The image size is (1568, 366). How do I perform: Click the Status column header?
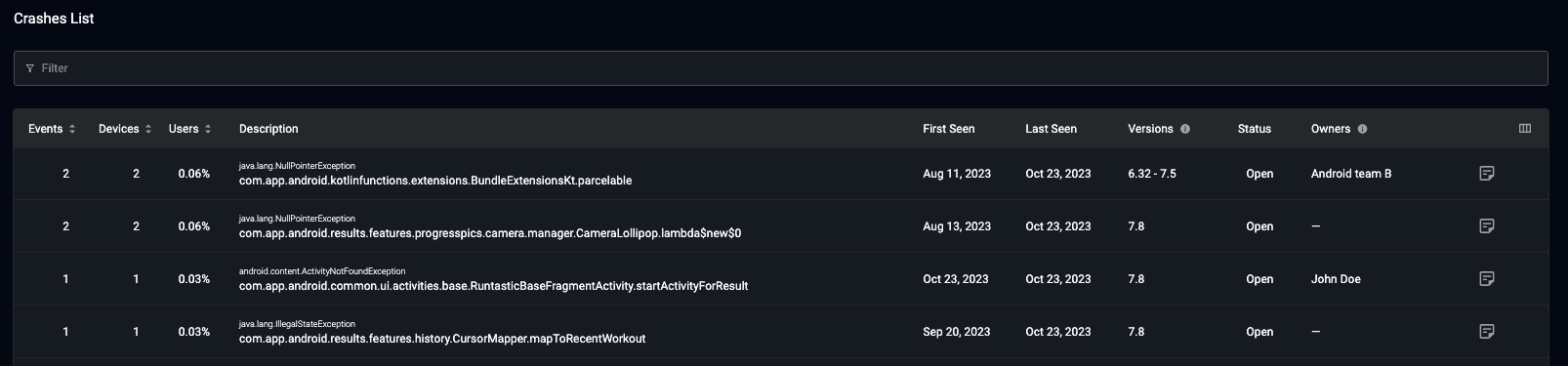click(1255, 129)
